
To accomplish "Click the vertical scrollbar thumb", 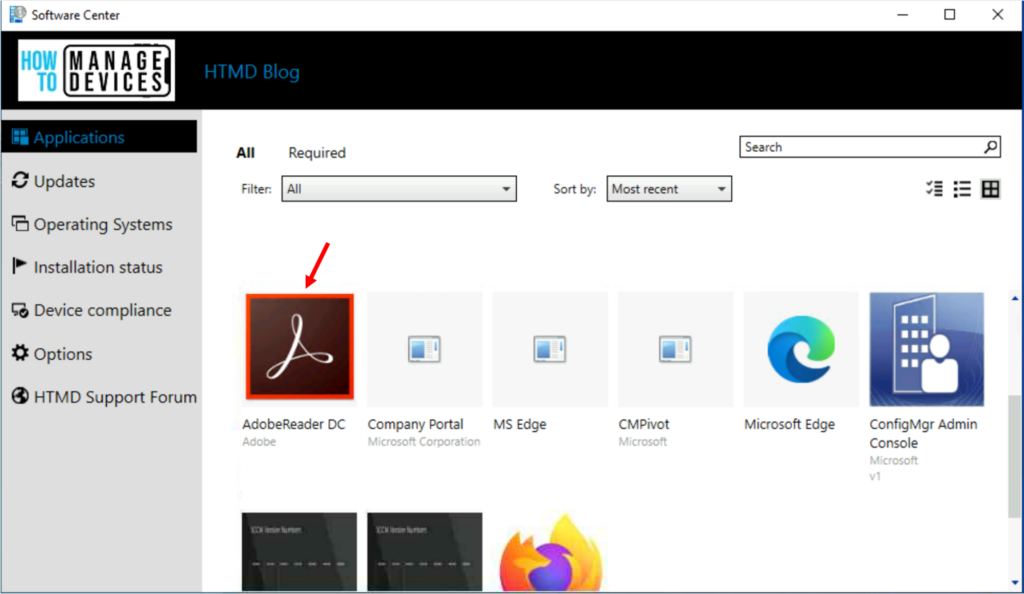I will (1015, 457).
